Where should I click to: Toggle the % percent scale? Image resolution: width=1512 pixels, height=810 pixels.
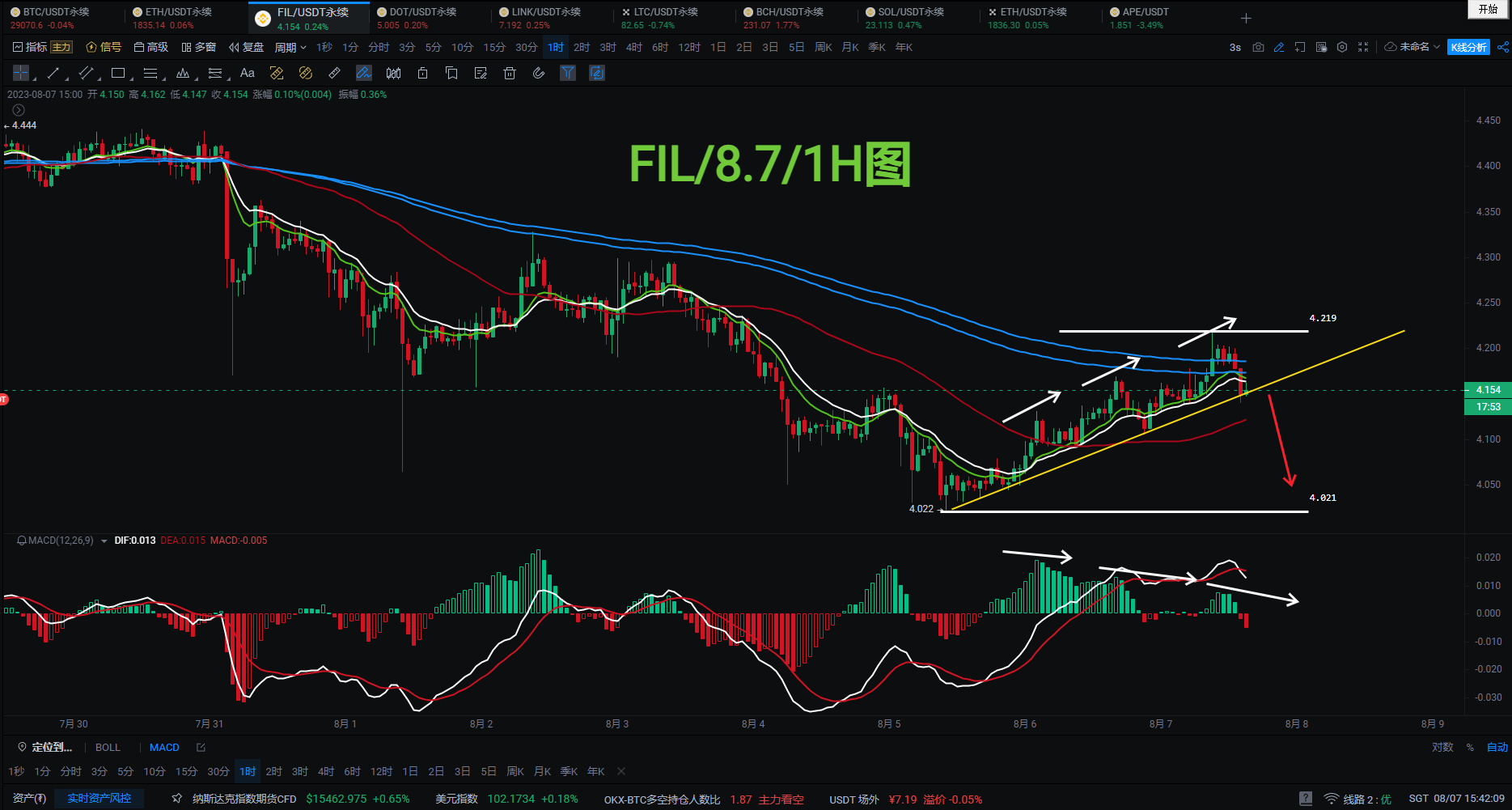1470,748
